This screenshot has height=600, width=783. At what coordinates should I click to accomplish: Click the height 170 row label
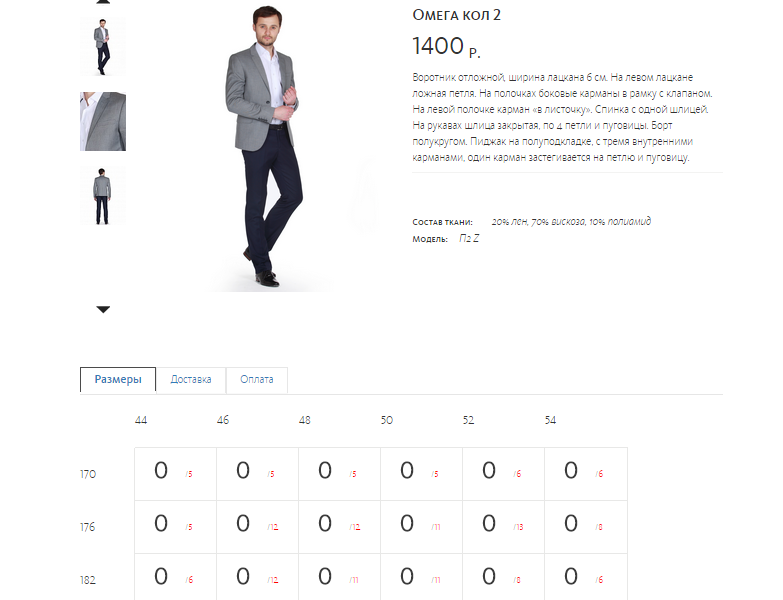[88, 474]
